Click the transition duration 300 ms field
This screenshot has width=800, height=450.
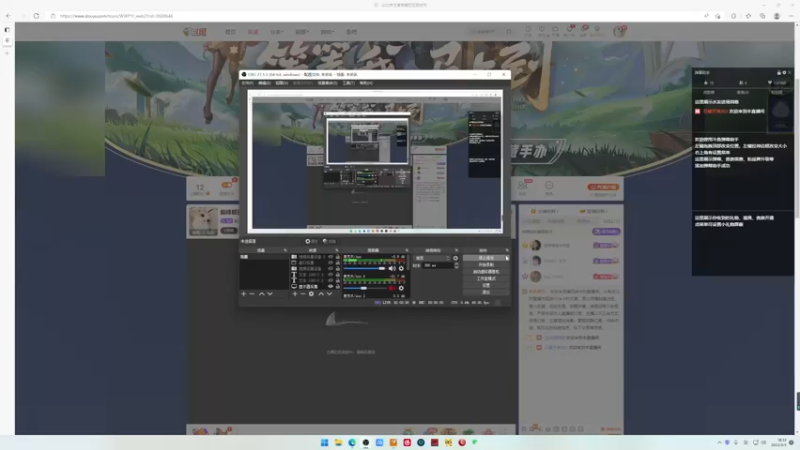click(438, 266)
